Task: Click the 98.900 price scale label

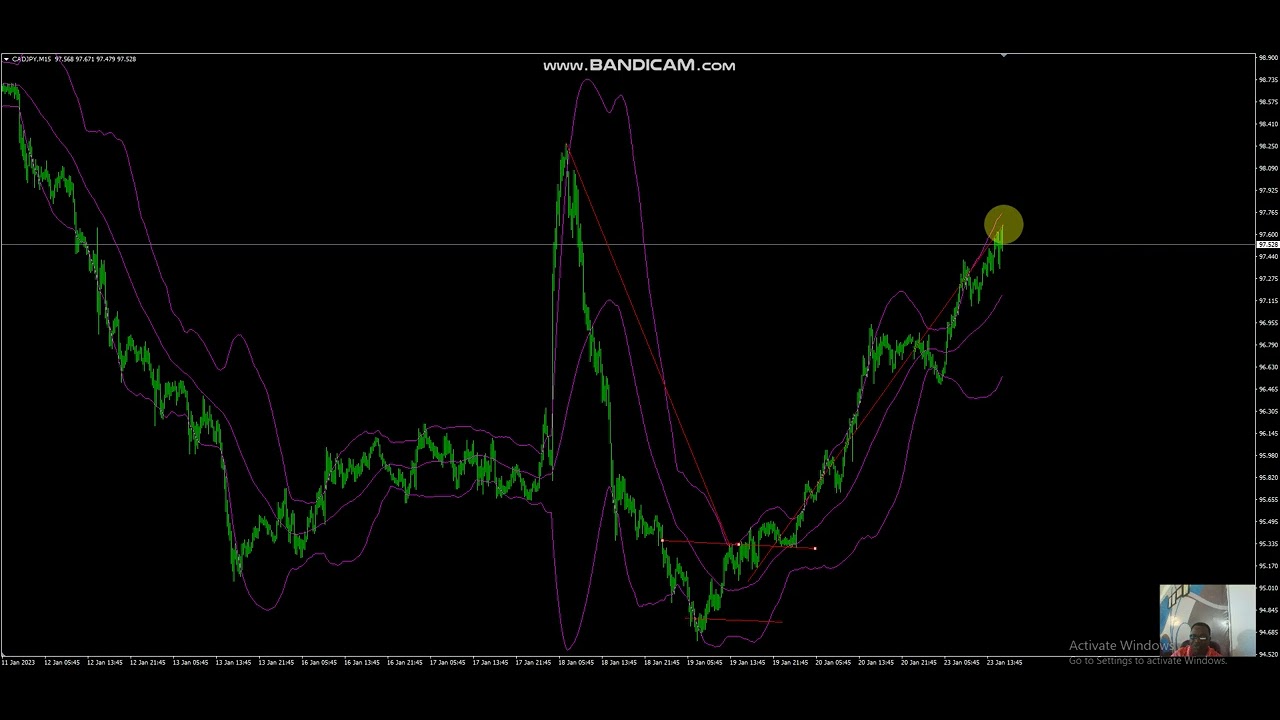Action: tap(1268, 58)
